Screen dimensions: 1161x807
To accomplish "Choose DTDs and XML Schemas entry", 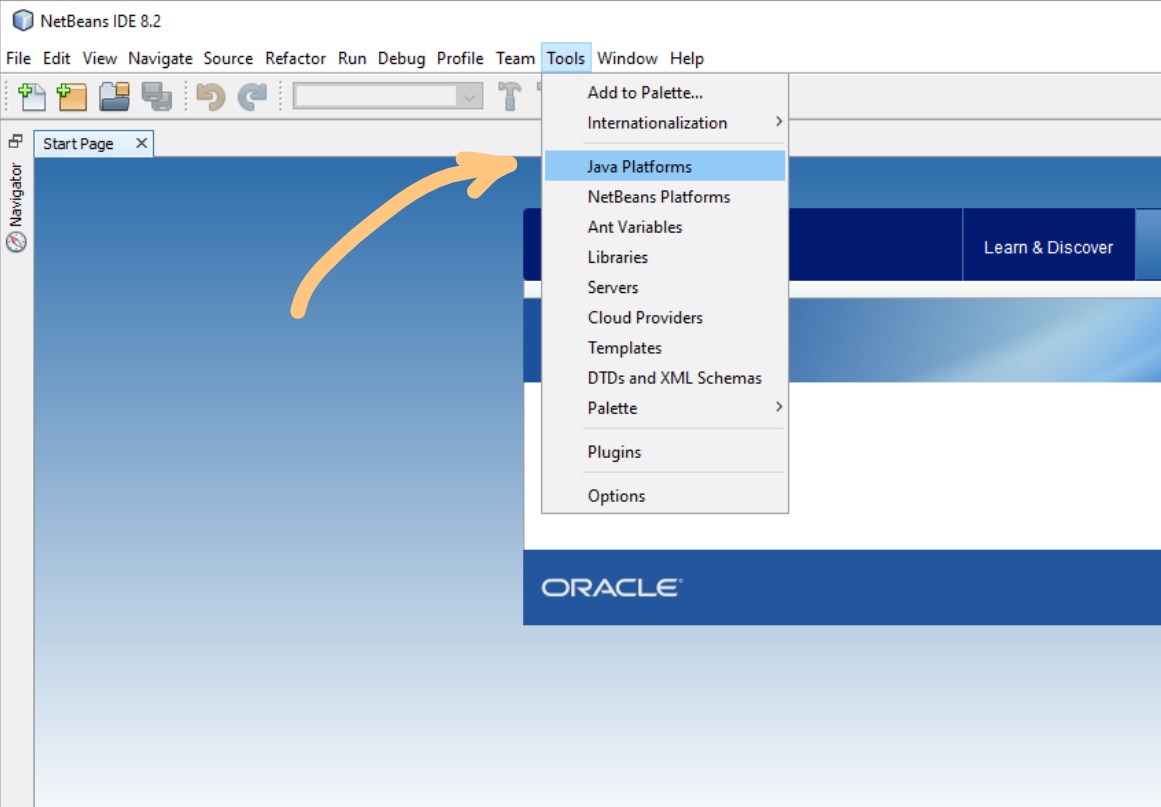I will pos(664,378).
